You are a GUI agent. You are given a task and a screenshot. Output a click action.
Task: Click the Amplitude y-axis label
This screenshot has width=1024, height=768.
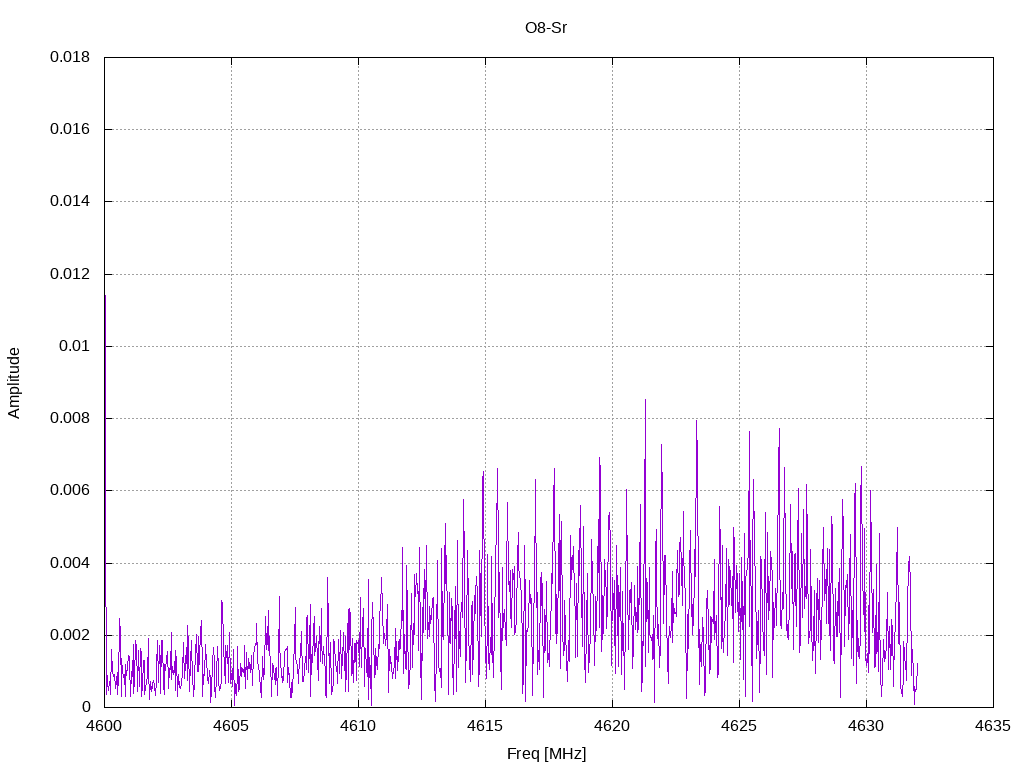pos(14,383)
